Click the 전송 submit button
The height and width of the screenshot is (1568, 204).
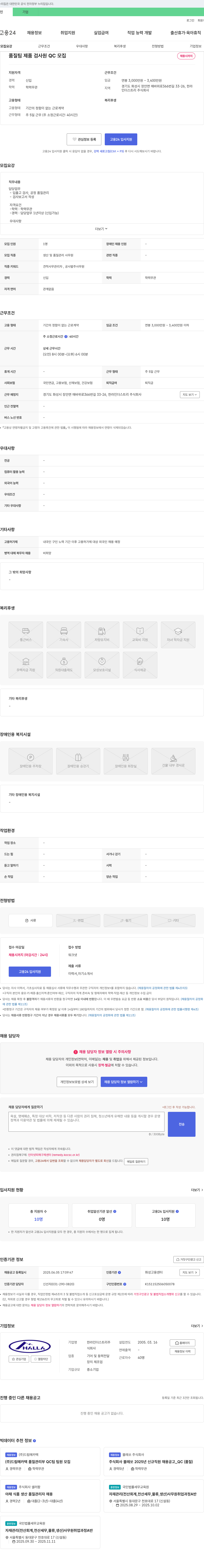181,1124
